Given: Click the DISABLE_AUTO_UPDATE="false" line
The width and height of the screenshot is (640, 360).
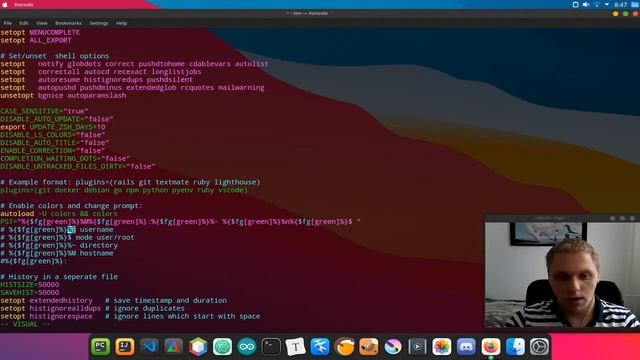Looking at the screenshot, I should [x=57, y=119].
